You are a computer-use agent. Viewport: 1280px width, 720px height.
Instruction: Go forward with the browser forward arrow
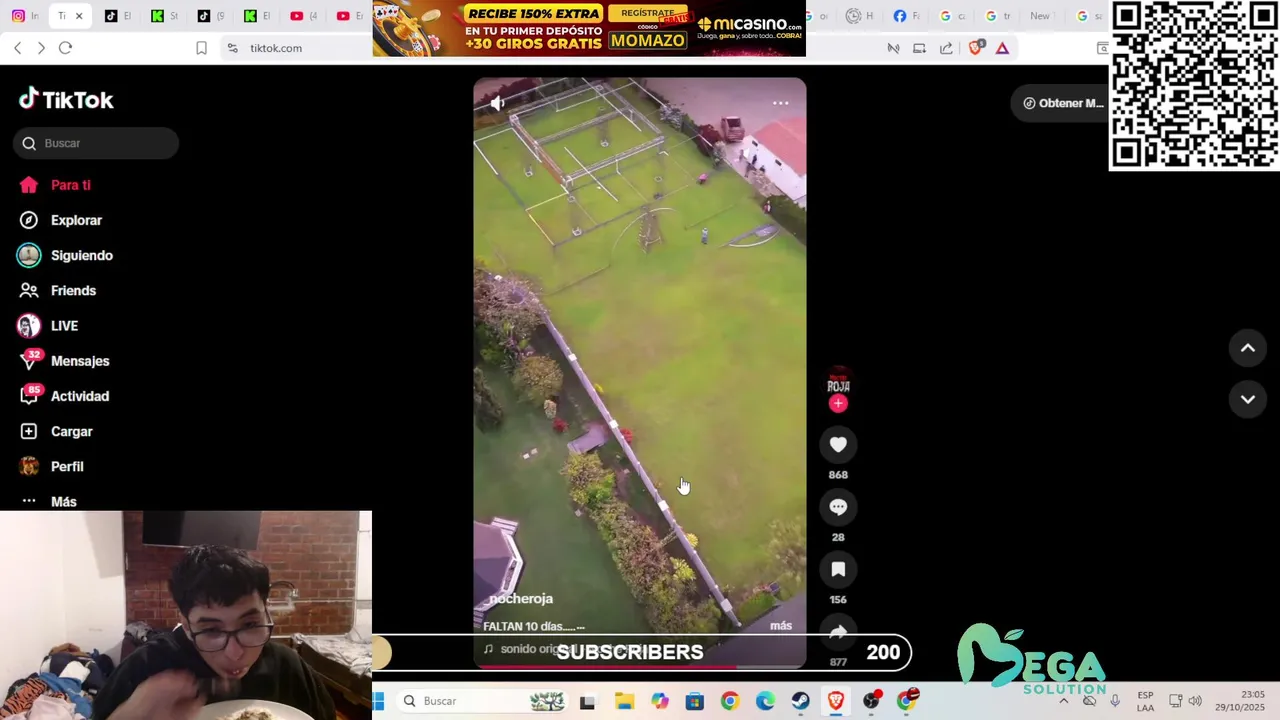pos(41,48)
